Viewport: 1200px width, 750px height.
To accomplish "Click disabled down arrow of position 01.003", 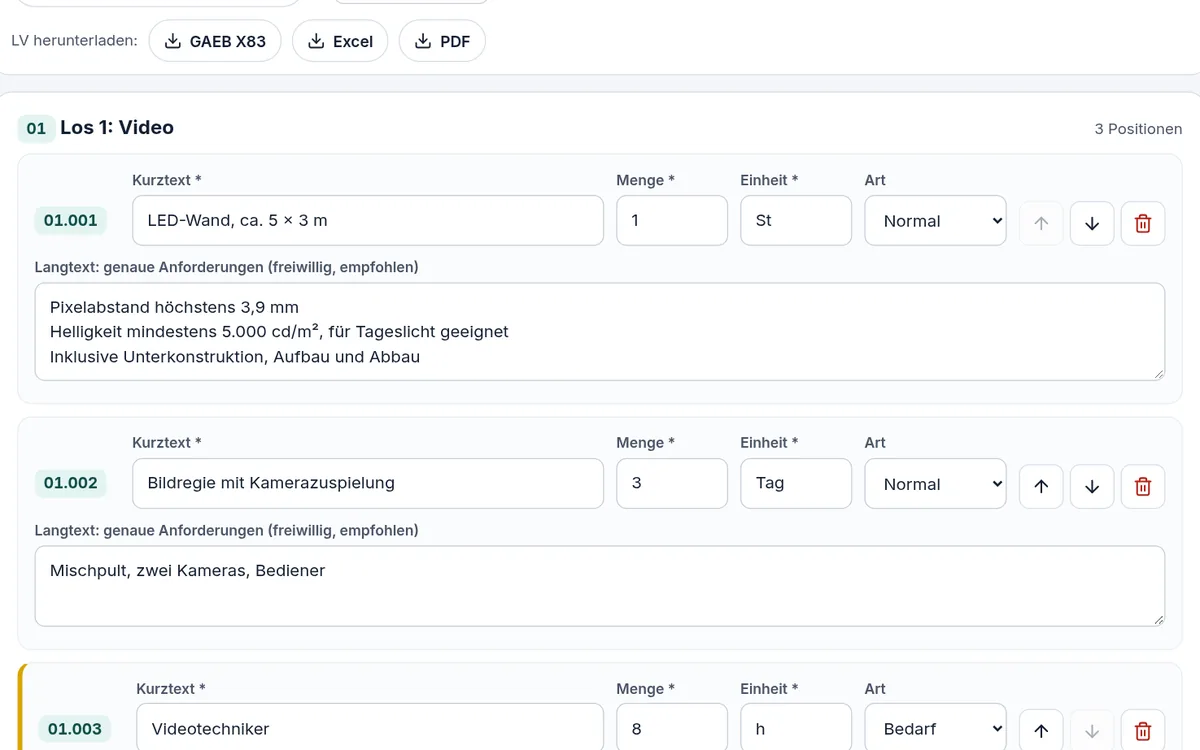I will point(1092,731).
